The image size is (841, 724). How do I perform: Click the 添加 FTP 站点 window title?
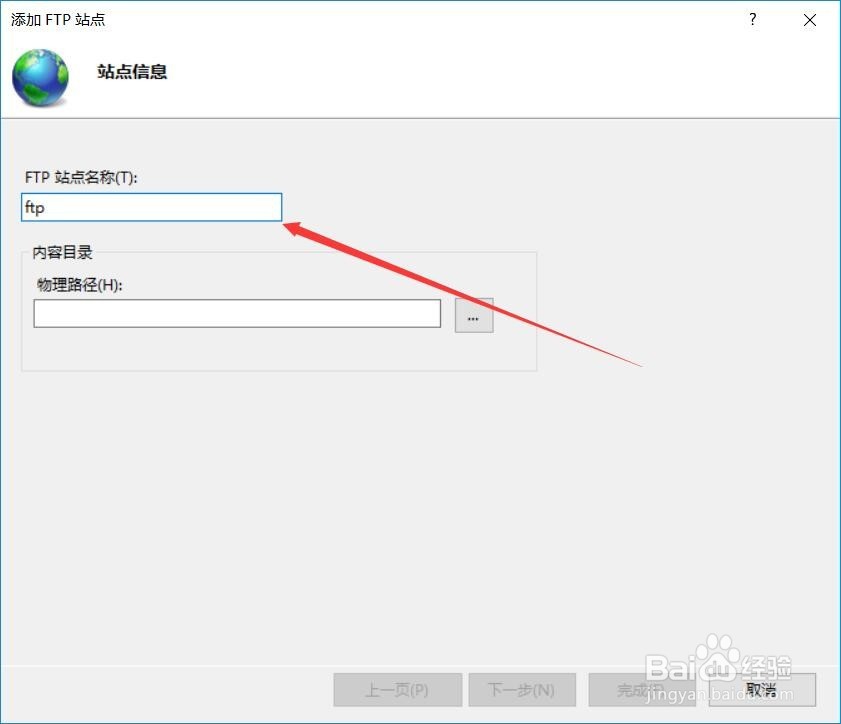[x=58, y=20]
